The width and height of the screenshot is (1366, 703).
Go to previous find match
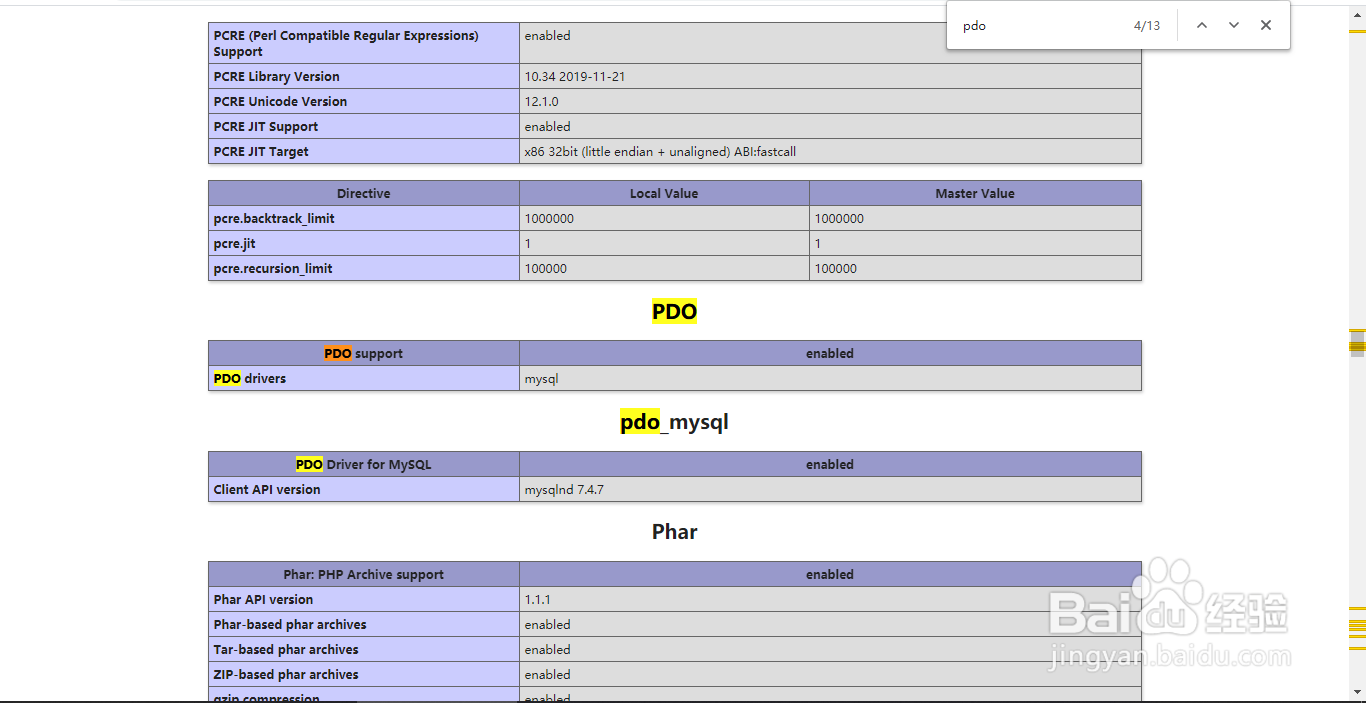click(x=1202, y=26)
